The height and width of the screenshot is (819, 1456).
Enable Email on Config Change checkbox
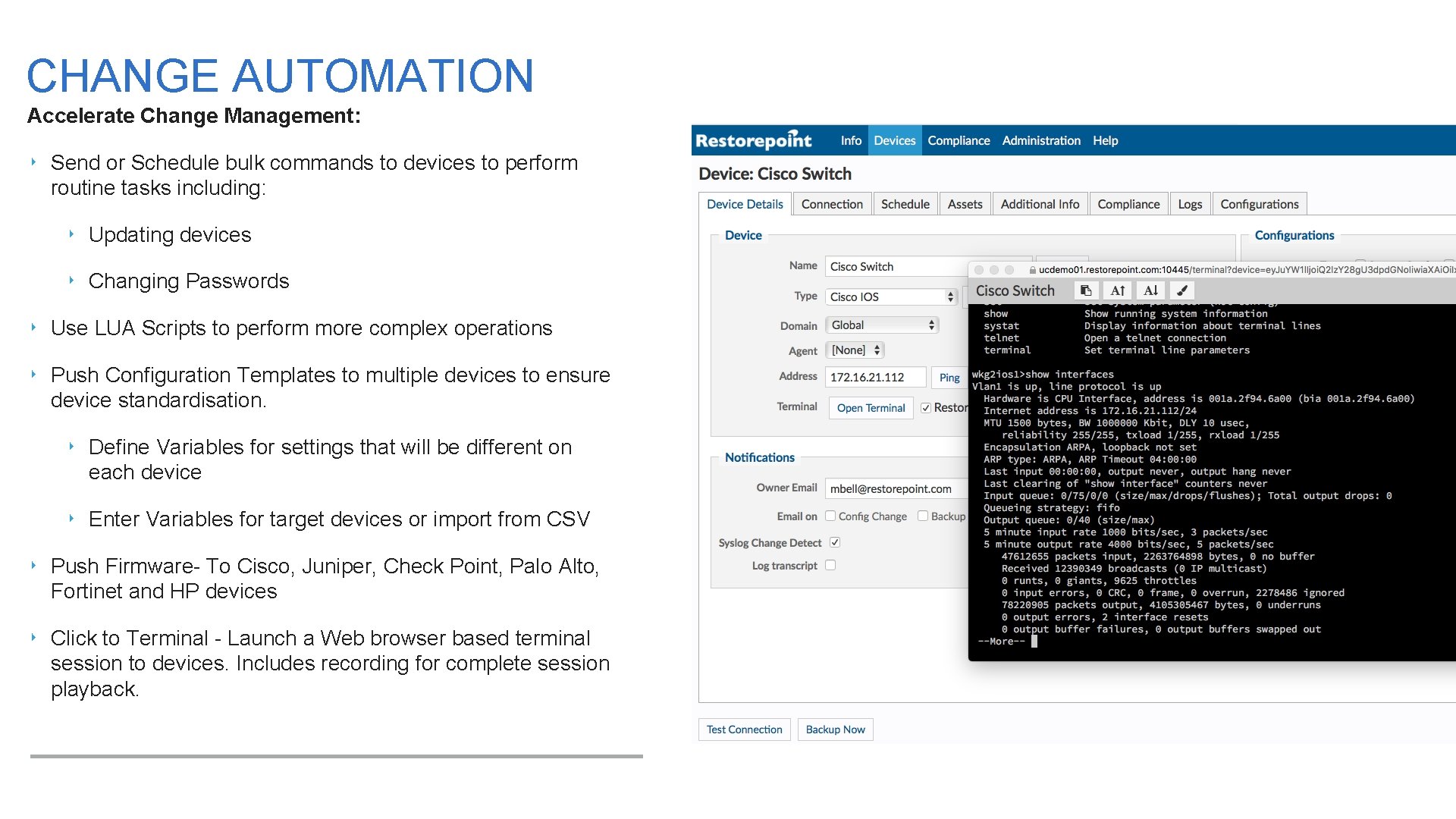[830, 516]
